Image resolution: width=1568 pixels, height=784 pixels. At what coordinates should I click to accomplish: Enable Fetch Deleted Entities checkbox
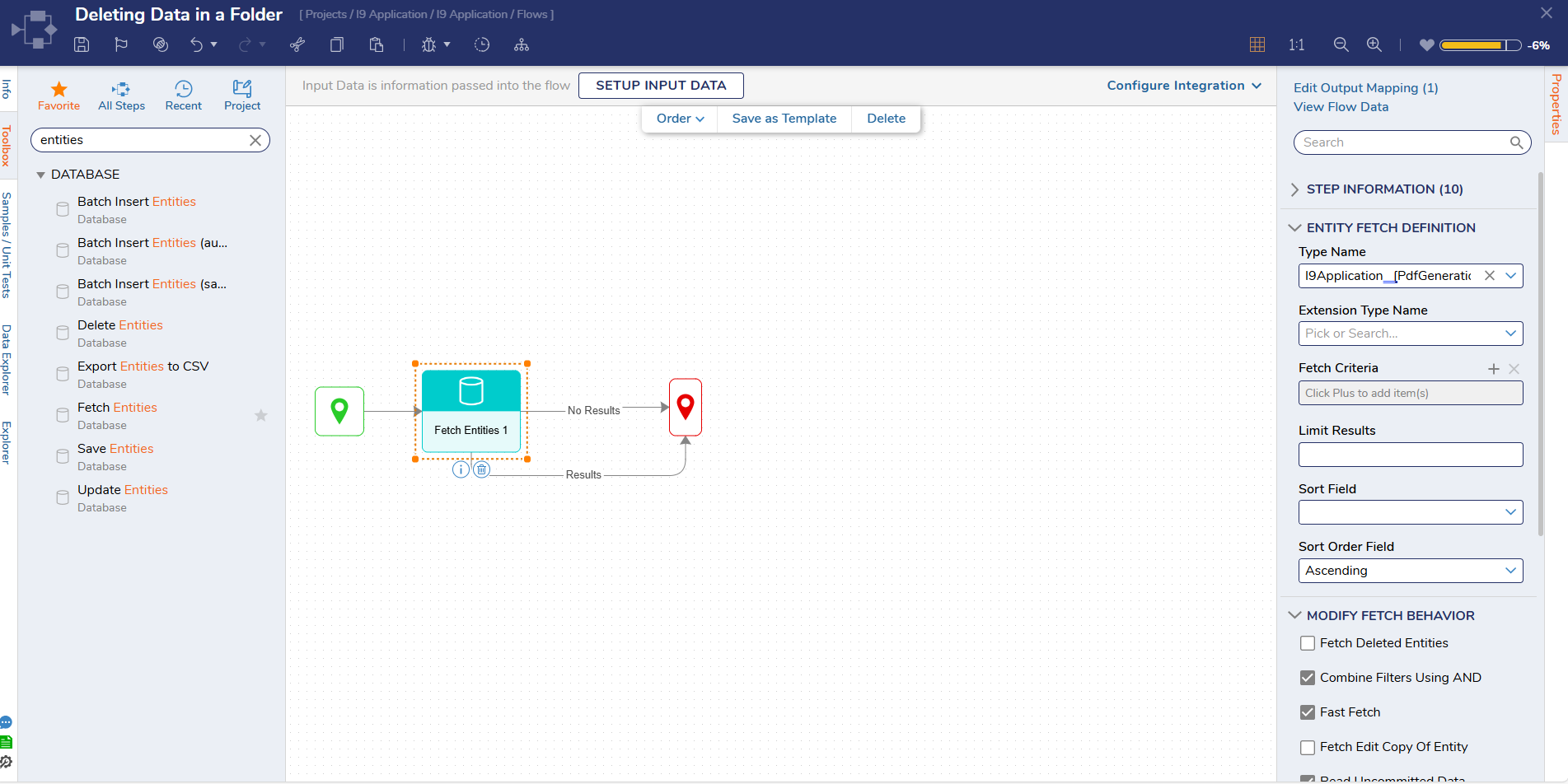(1308, 643)
